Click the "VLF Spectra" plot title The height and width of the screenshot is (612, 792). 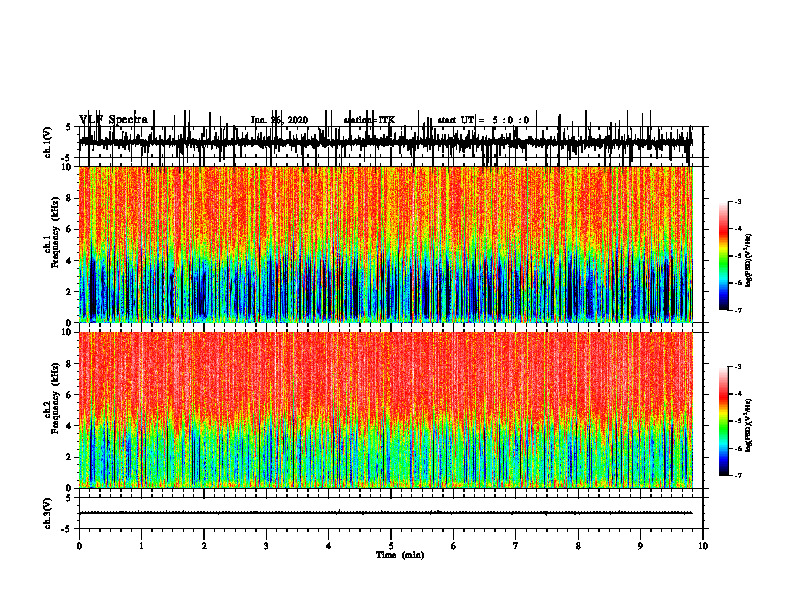tap(113, 120)
